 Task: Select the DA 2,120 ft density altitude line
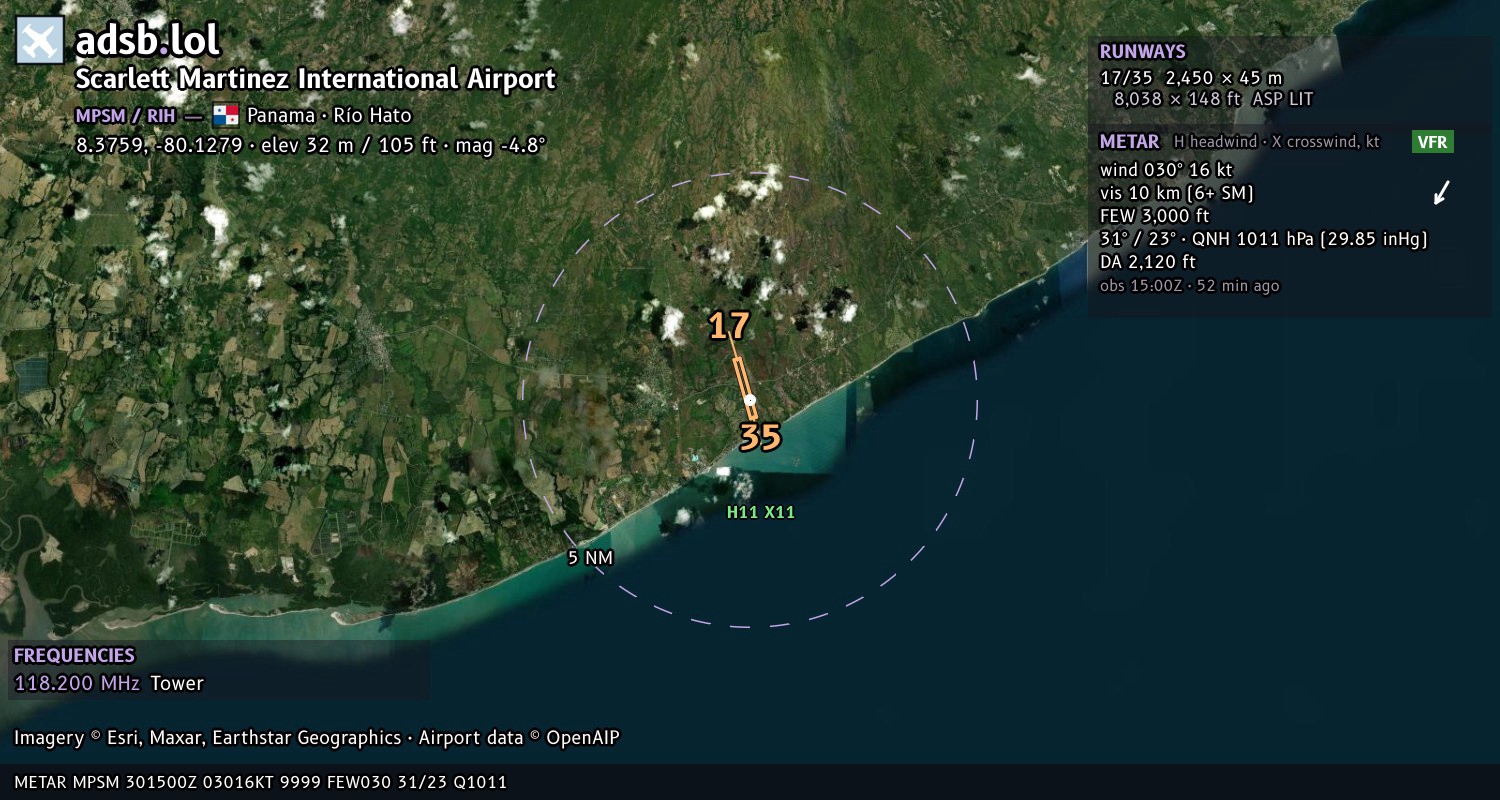(x=1148, y=262)
